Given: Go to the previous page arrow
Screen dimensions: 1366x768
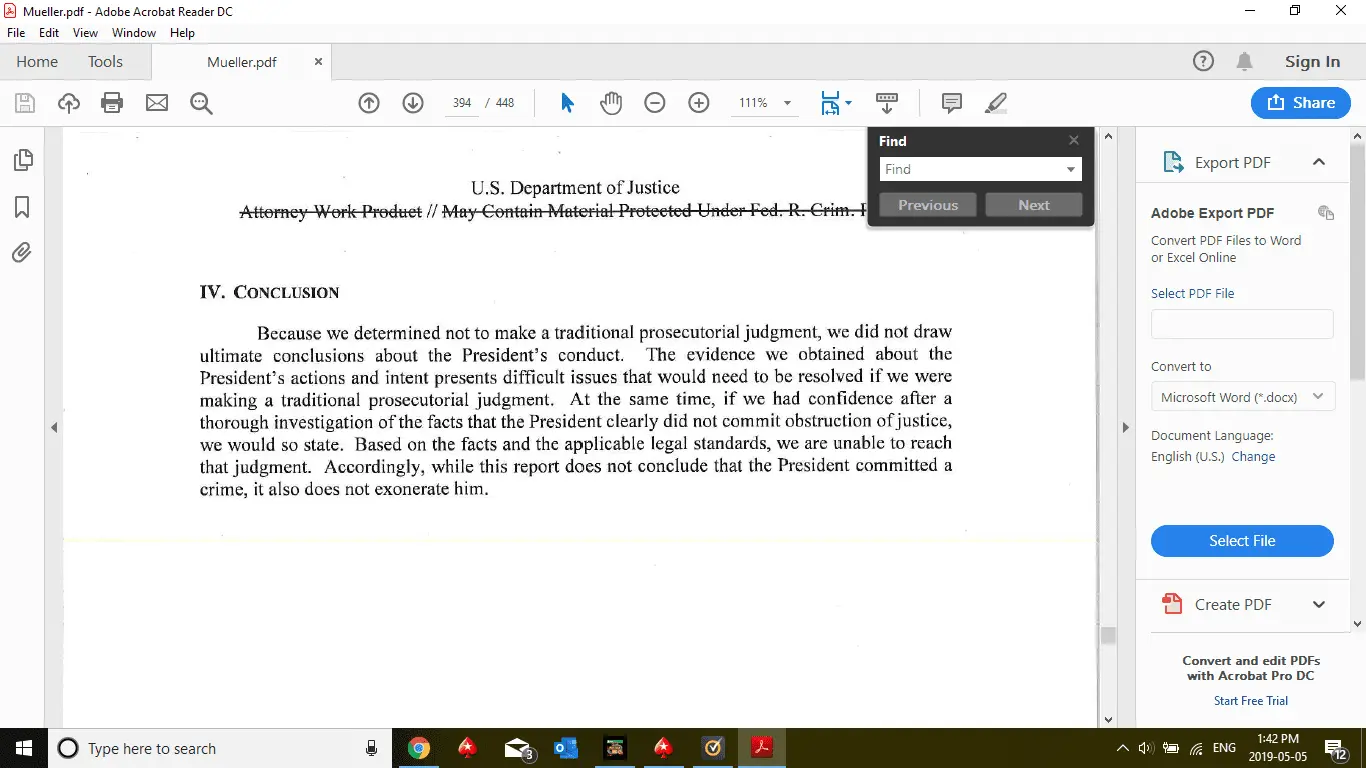Looking at the screenshot, I should pos(369,103).
